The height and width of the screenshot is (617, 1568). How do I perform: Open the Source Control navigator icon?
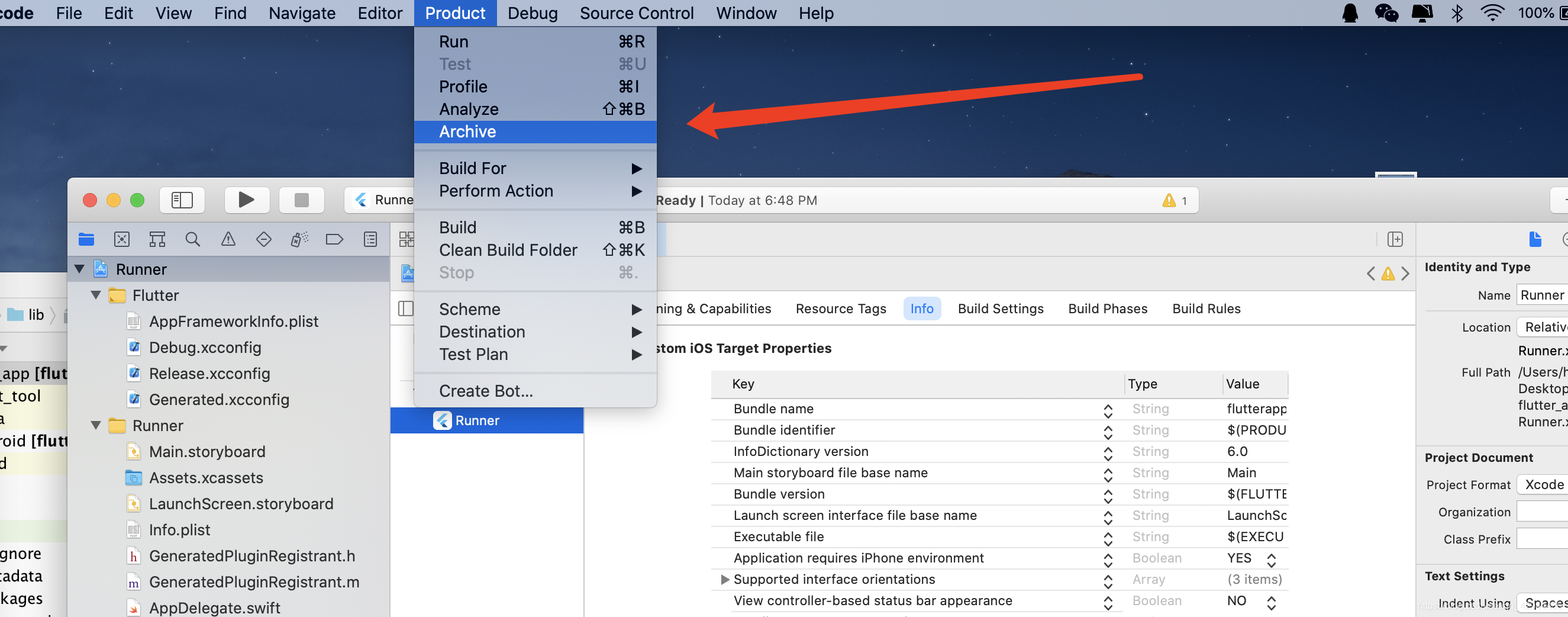point(122,239)
